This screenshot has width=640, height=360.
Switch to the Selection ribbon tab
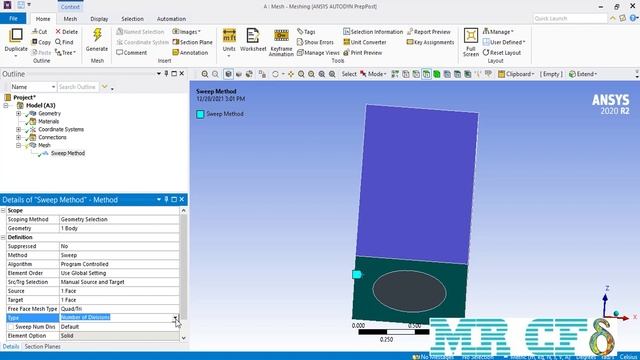click(132, 19)
